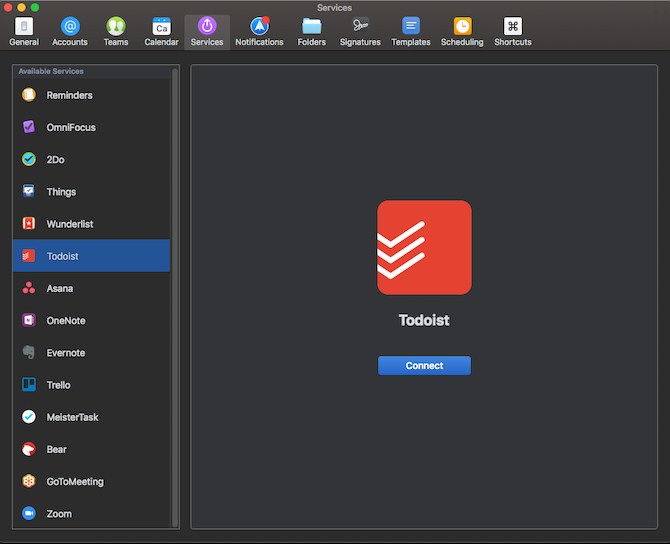Select the 2Do label

pos(56,160)
